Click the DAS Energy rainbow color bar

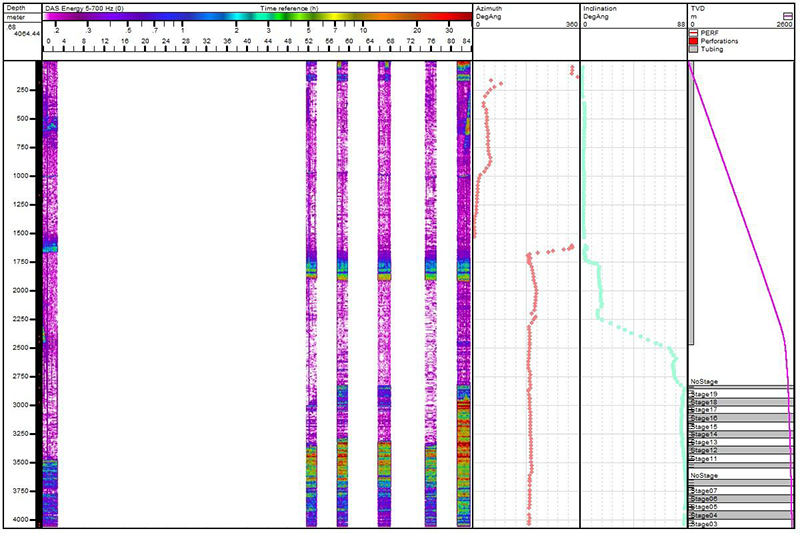(x=258, y=17)
